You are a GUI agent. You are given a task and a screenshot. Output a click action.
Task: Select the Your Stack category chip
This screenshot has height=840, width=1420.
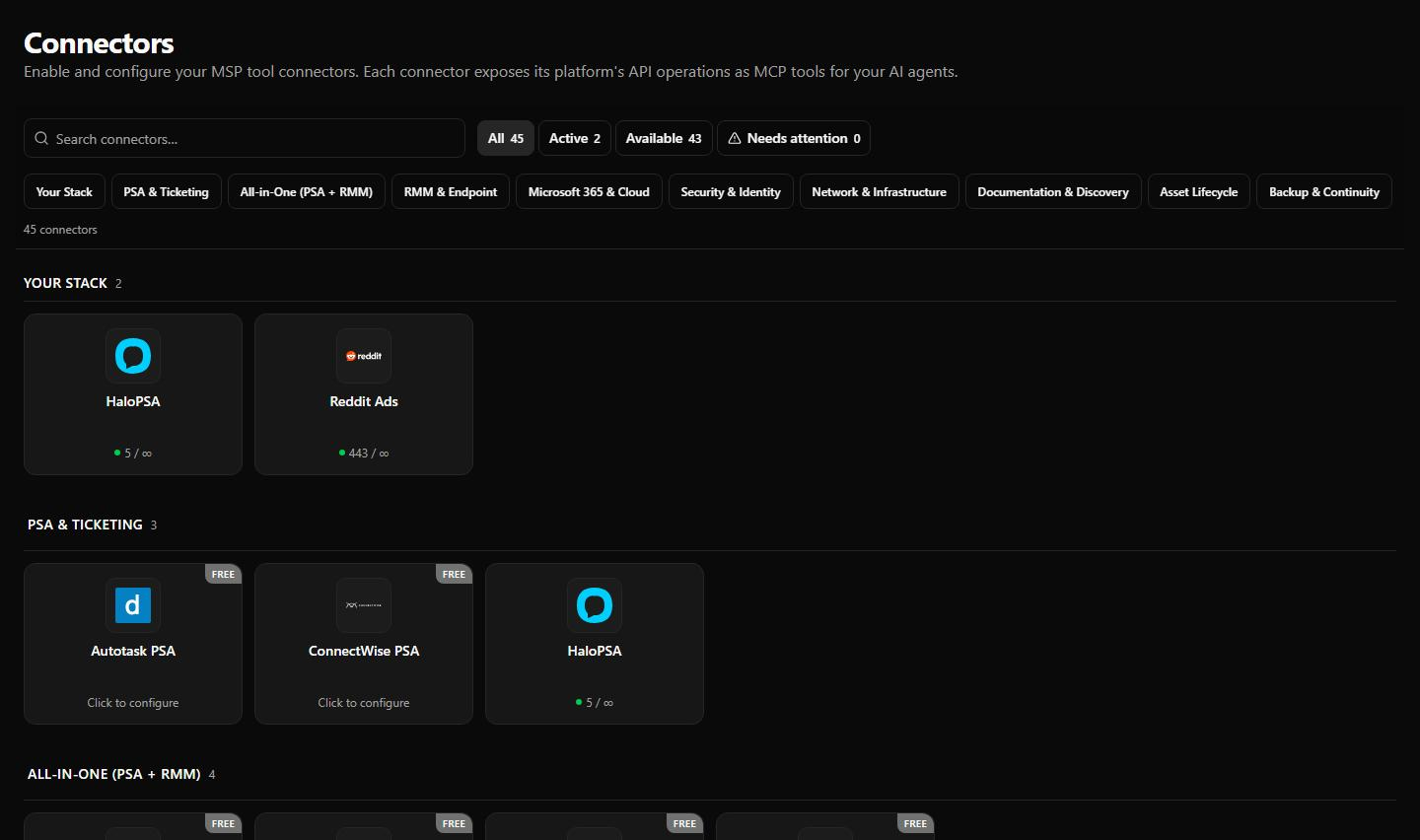pos(64,192)
